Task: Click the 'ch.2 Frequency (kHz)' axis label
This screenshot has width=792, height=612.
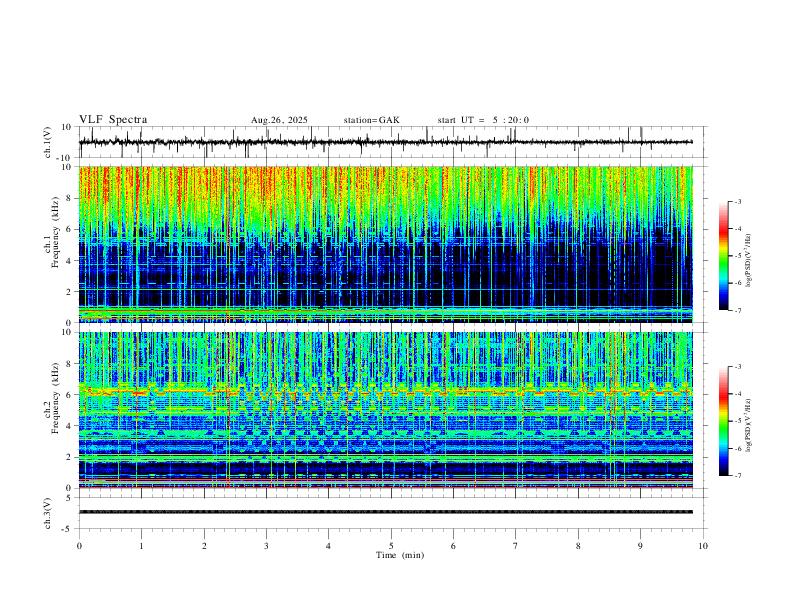Action: pyautogui.click(x=51, y=397)
